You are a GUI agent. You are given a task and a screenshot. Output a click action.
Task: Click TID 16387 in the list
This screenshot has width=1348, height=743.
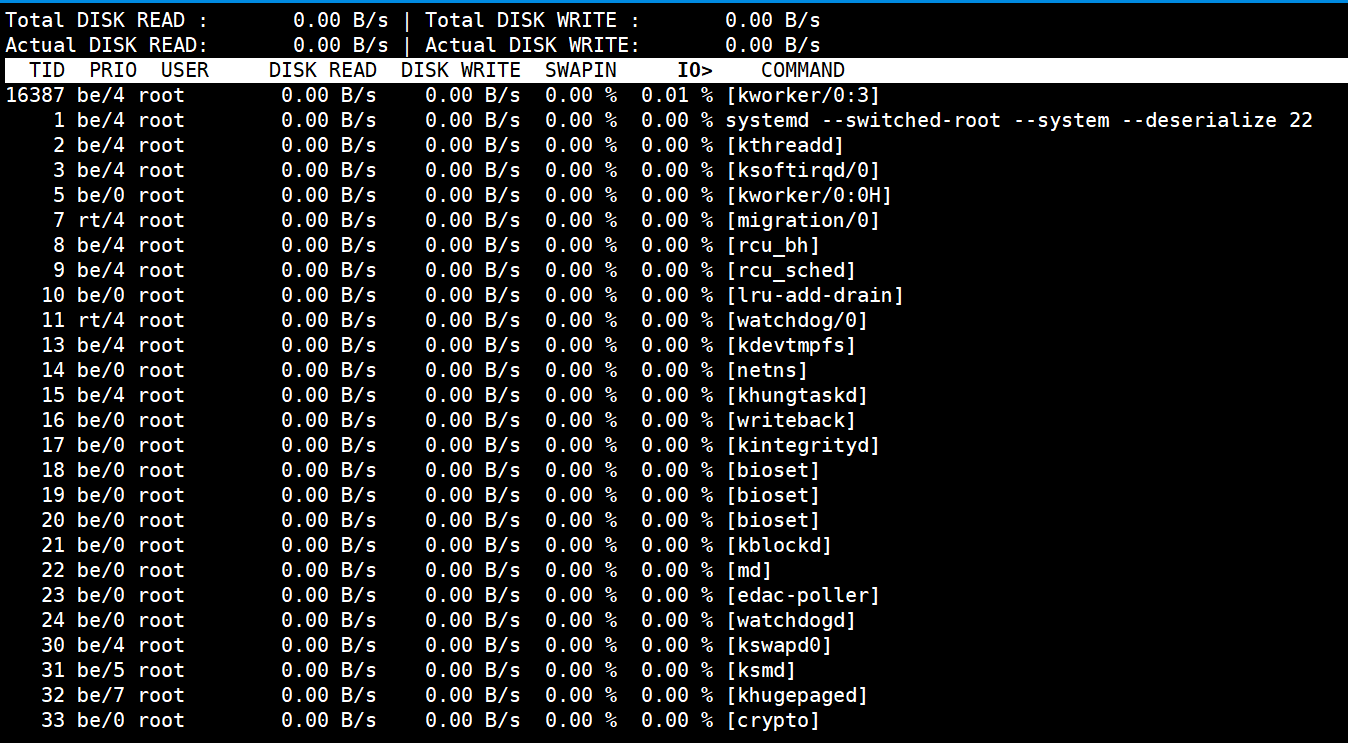click(35, 95)
